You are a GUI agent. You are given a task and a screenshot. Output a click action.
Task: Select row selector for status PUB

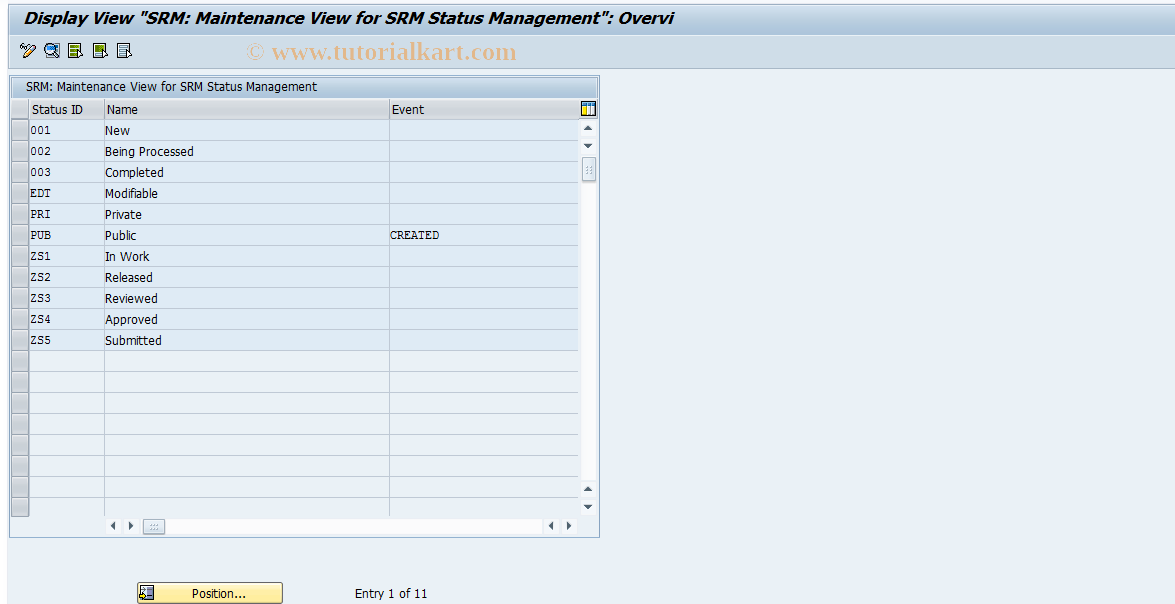point(20,235)
